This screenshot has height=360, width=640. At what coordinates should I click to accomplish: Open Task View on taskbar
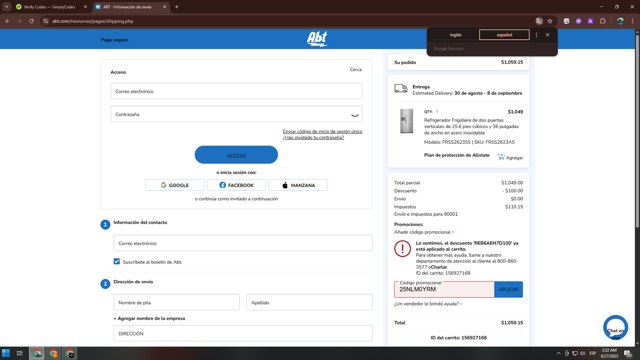point(20,353)
